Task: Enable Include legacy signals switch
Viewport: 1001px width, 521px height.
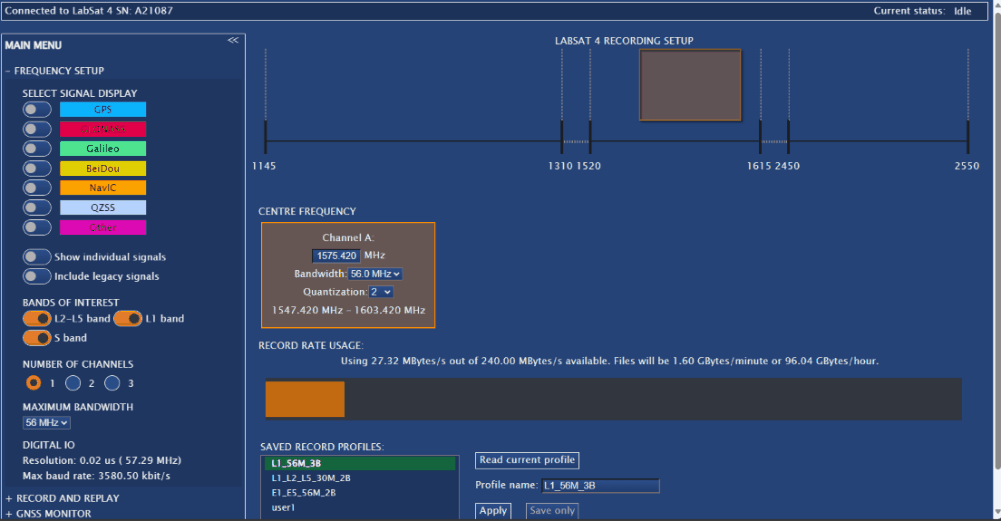Action: tap(37, 276)
